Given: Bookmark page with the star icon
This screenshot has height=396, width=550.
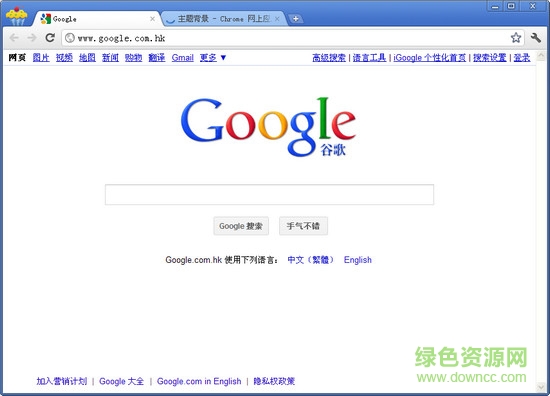Looking at the screenshot, I should (x=516, y=38).
